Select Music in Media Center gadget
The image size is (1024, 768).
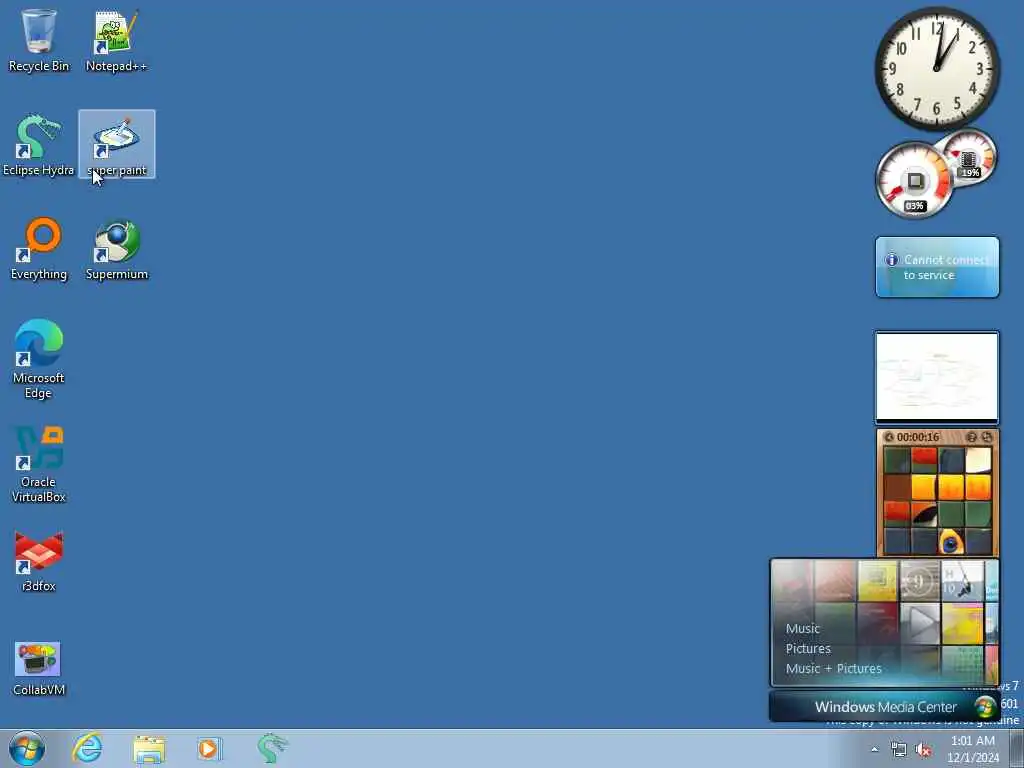pos(803,628)
